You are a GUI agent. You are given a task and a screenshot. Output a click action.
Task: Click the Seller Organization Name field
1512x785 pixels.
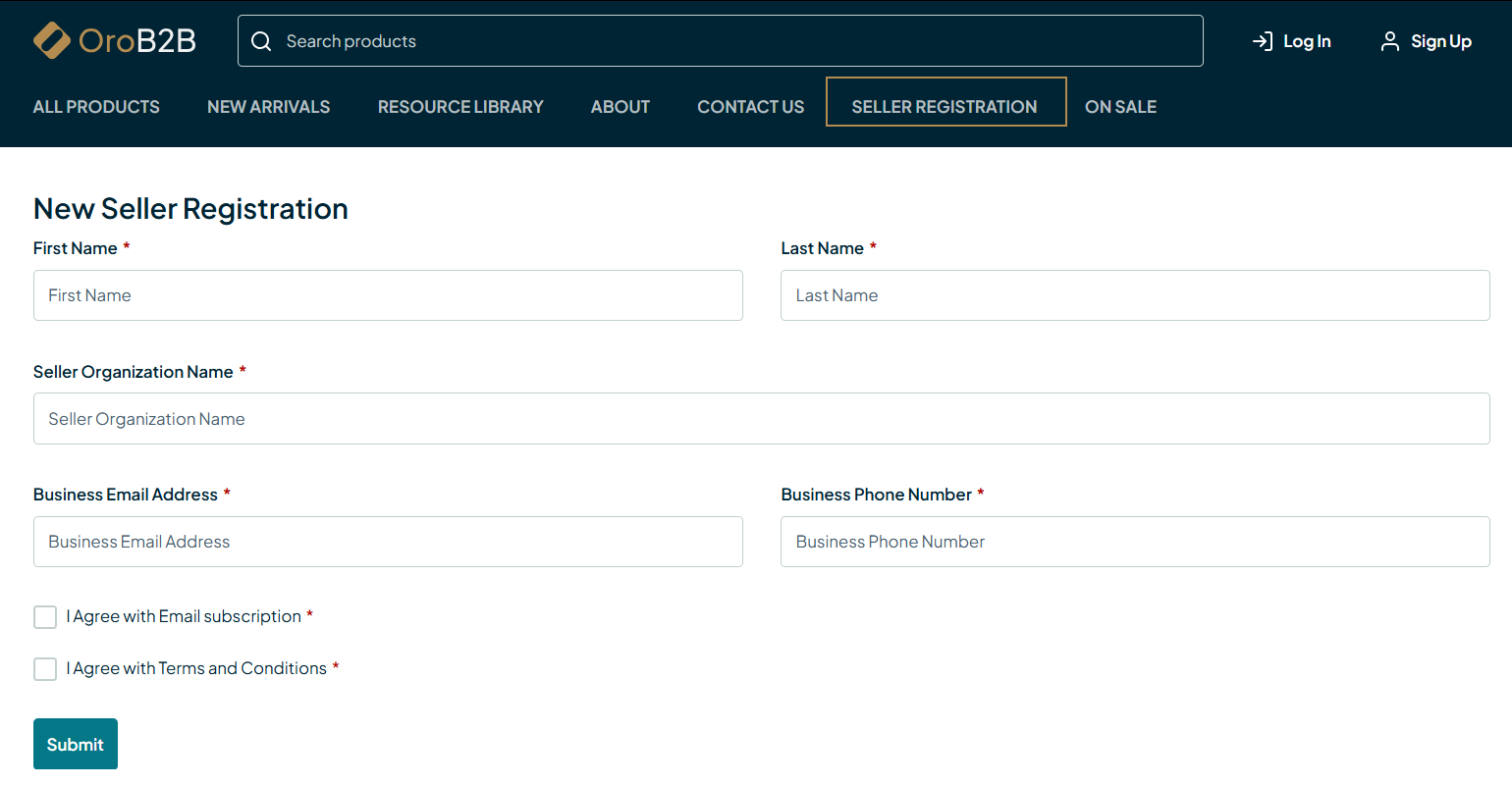coord(761,419)
